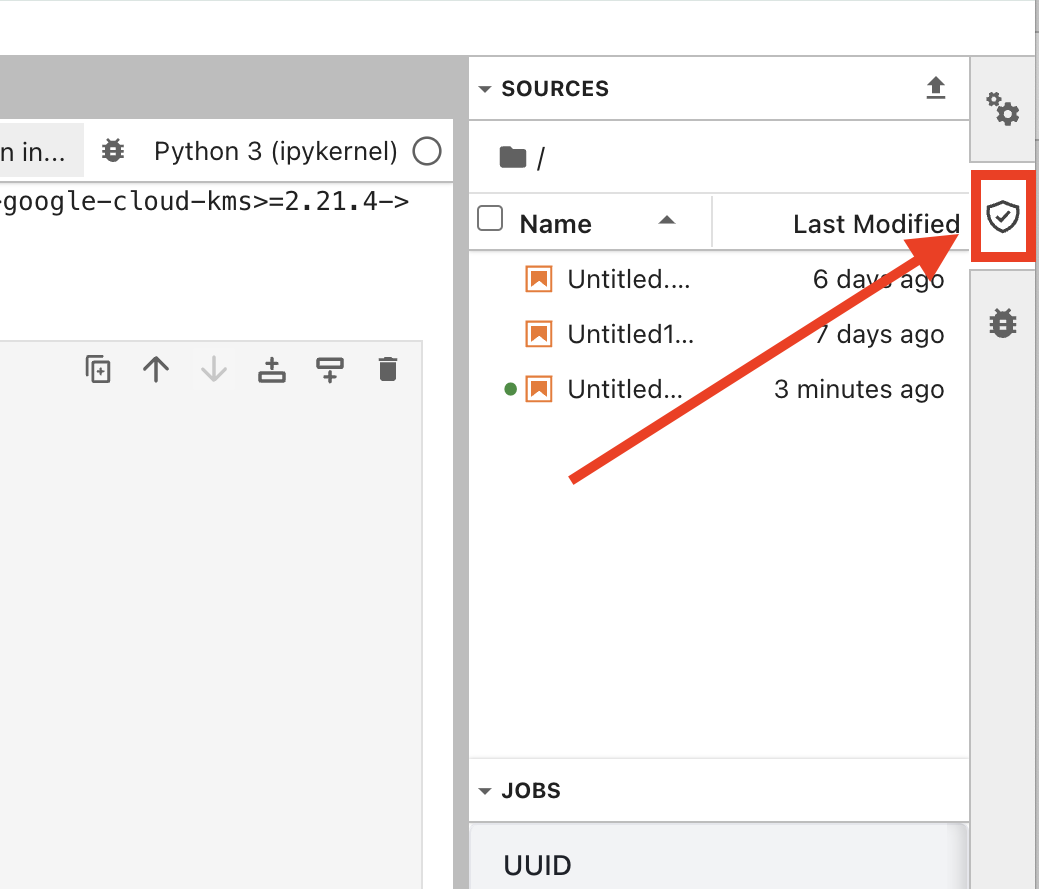Collapse the SOURCES section

pyautogui.click(x=485, y=89)
